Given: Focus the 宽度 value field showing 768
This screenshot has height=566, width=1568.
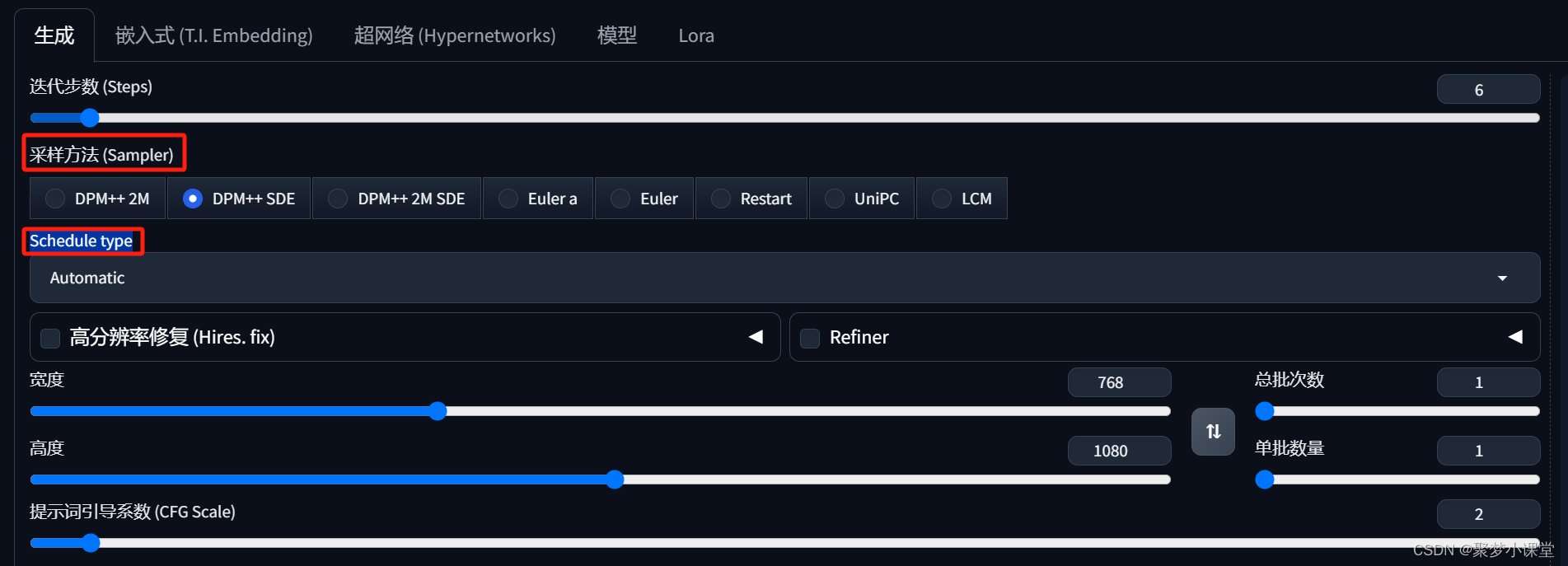Looking at the screenshot, I should coord(1119,382).
